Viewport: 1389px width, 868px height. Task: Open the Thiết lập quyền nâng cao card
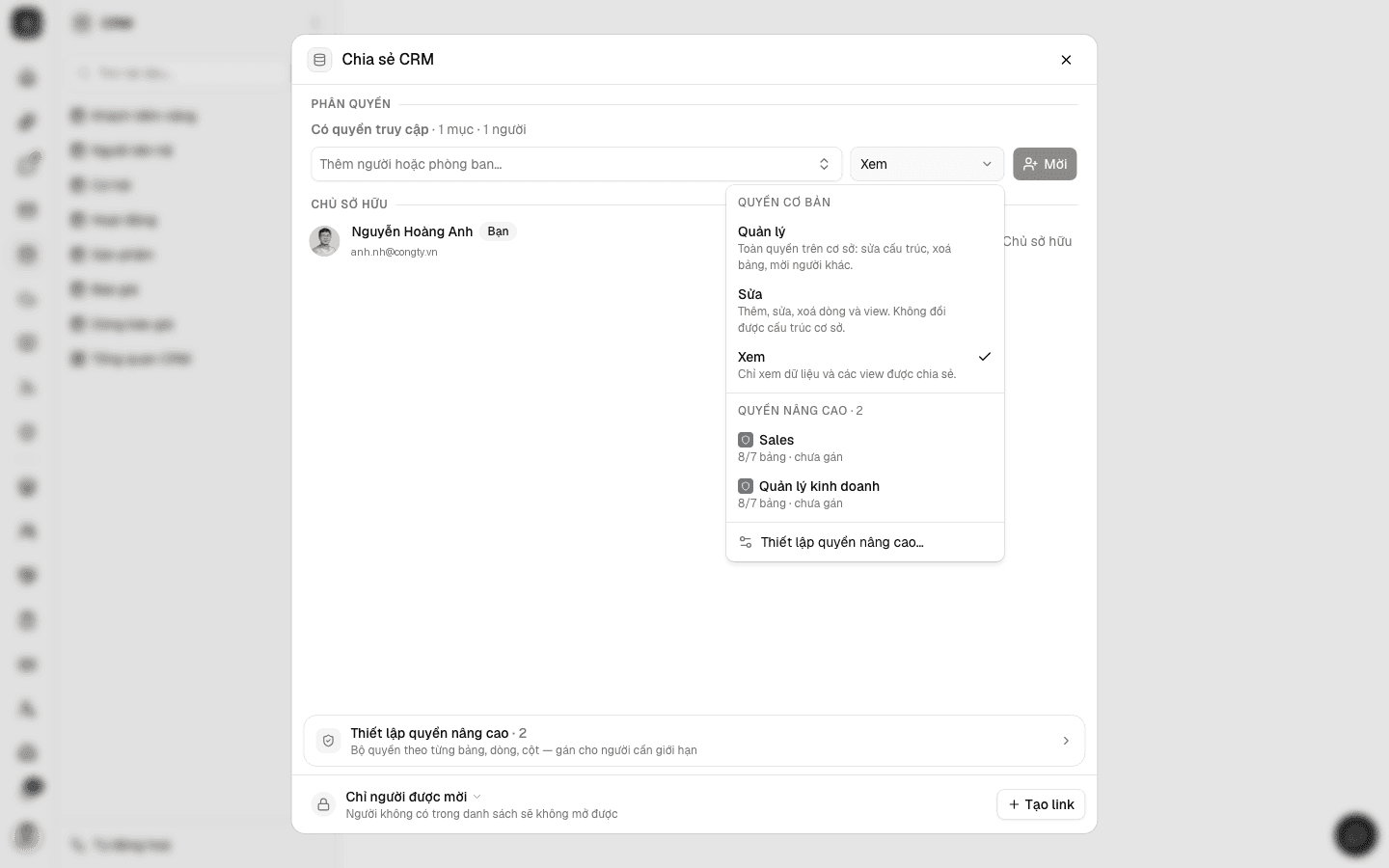pyautogui.click(x=694, y=741)
